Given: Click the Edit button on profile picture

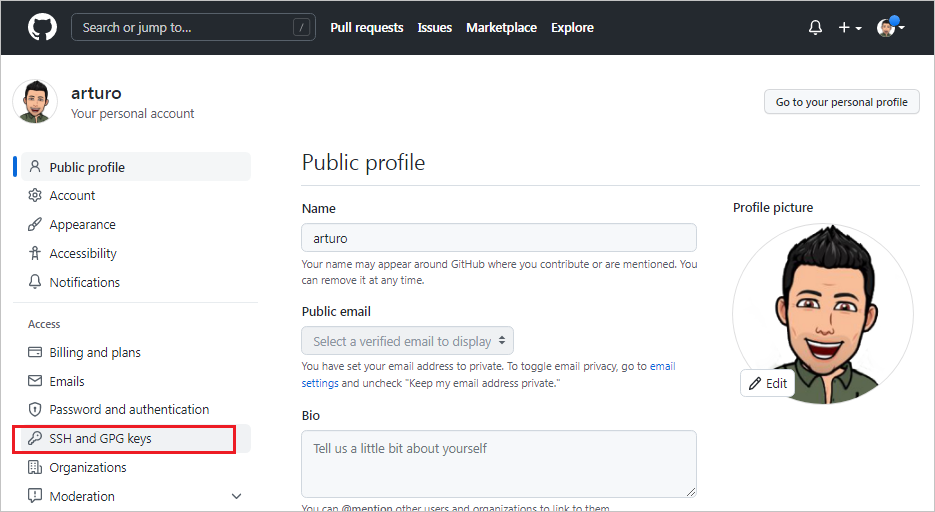Looking at the screenshot, I should pyautogui.click(x=768, y=383).
